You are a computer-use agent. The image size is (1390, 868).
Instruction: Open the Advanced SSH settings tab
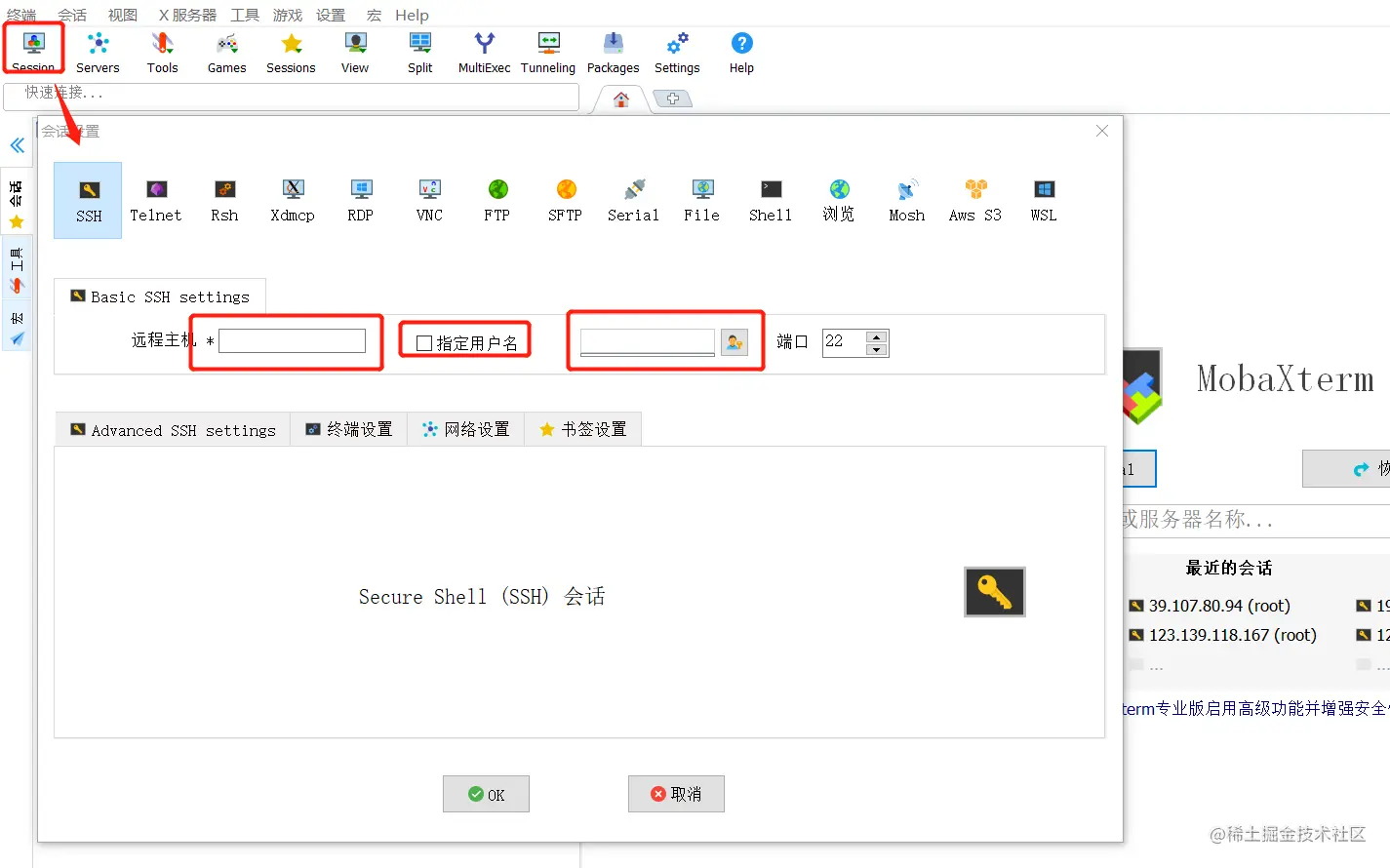[x=173, y=430]
